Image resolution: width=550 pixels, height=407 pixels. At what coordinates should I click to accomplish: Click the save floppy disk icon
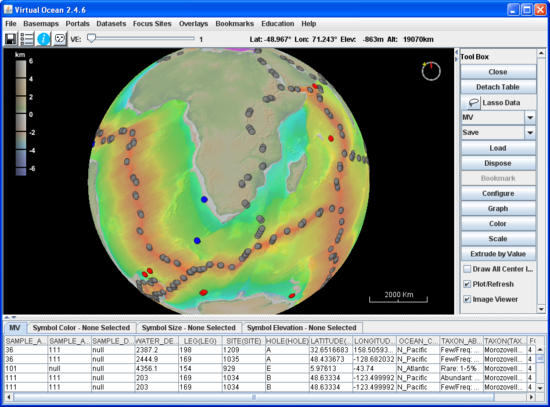pos(11,39)
